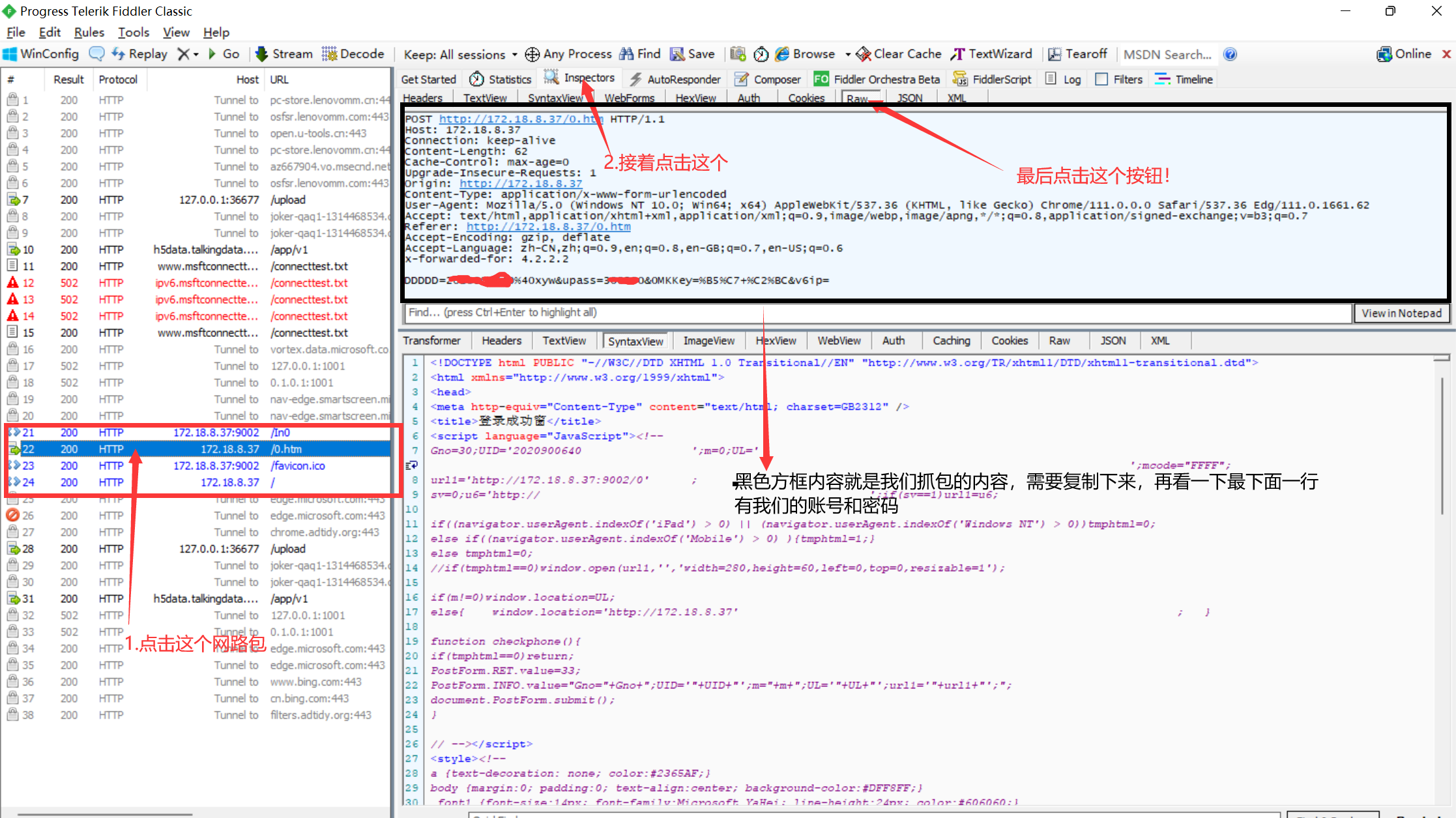Viewport: 1456px width, 818px height.
Task: Select session 12 with 502 error icon
Action: click(x=199, y=283)
